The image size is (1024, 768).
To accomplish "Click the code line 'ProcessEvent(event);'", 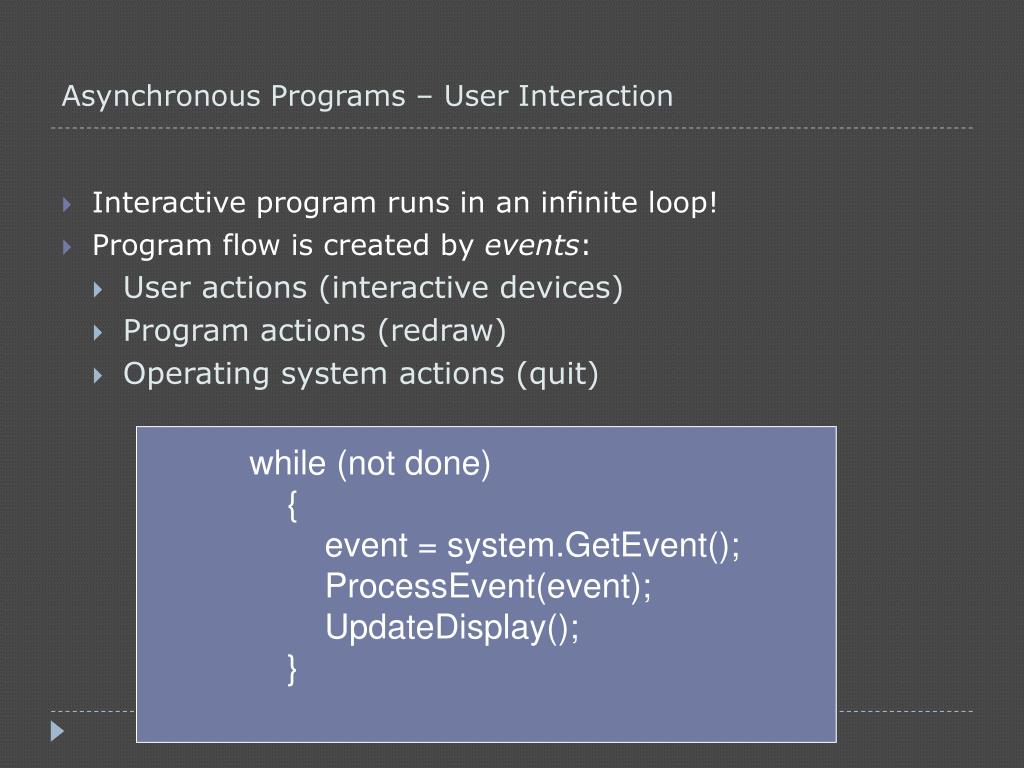I will coord(488,586).
